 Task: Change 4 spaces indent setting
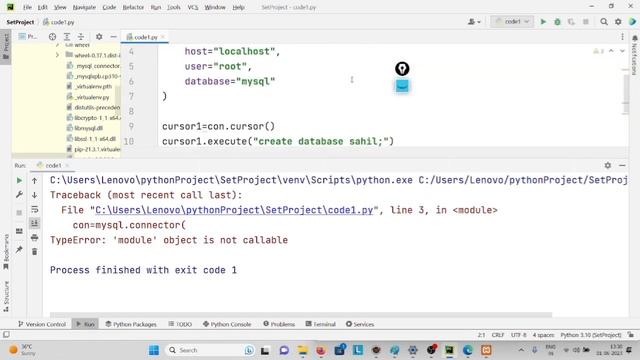coord(543,335)
